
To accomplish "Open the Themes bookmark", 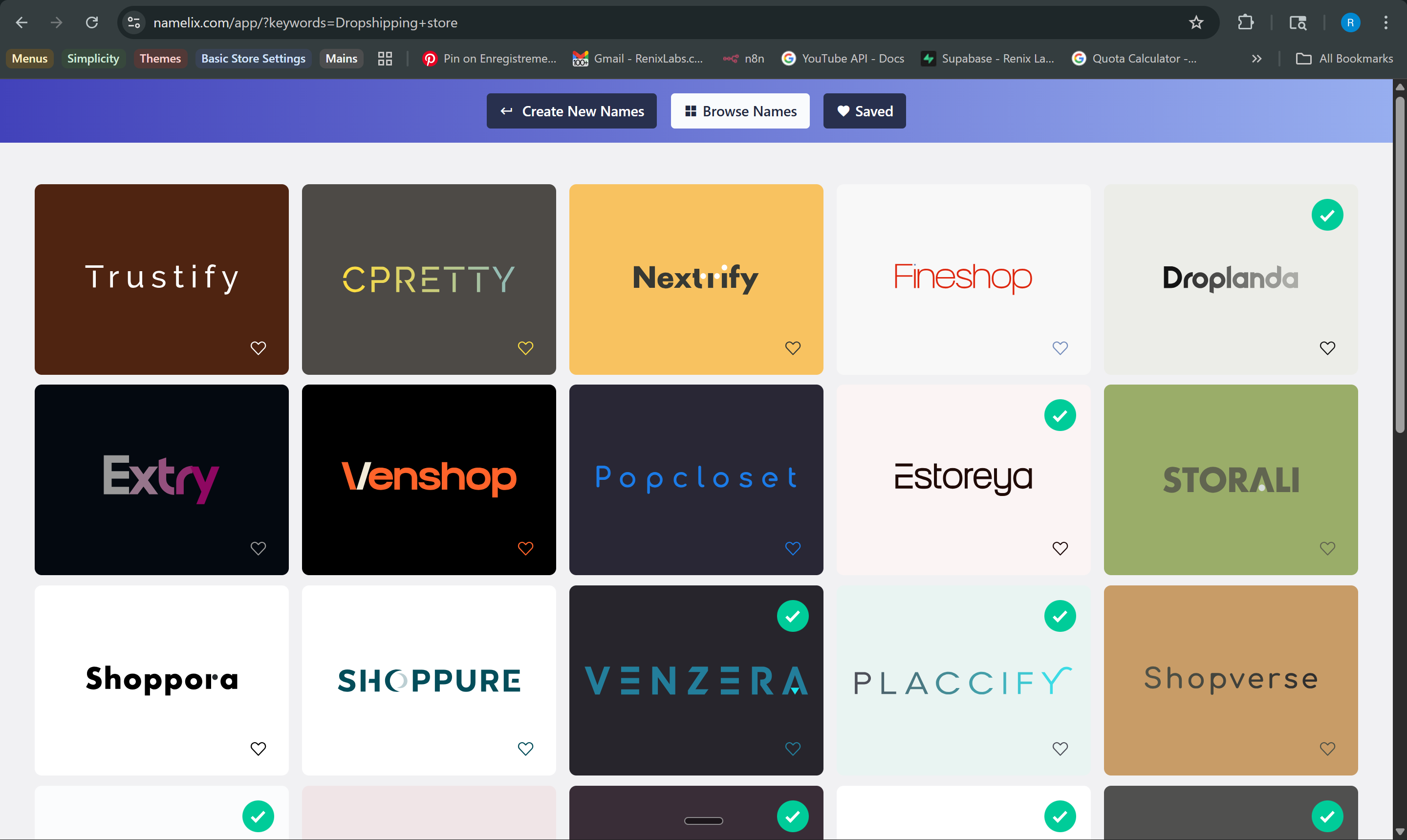I will (160, 58).
